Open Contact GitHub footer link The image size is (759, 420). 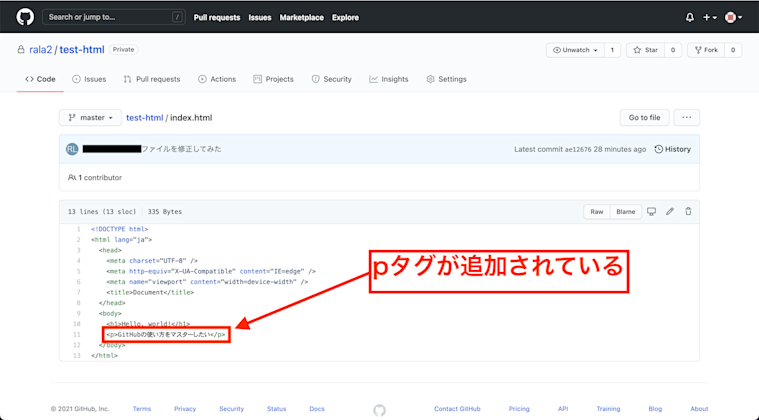[x=457, y=409]
